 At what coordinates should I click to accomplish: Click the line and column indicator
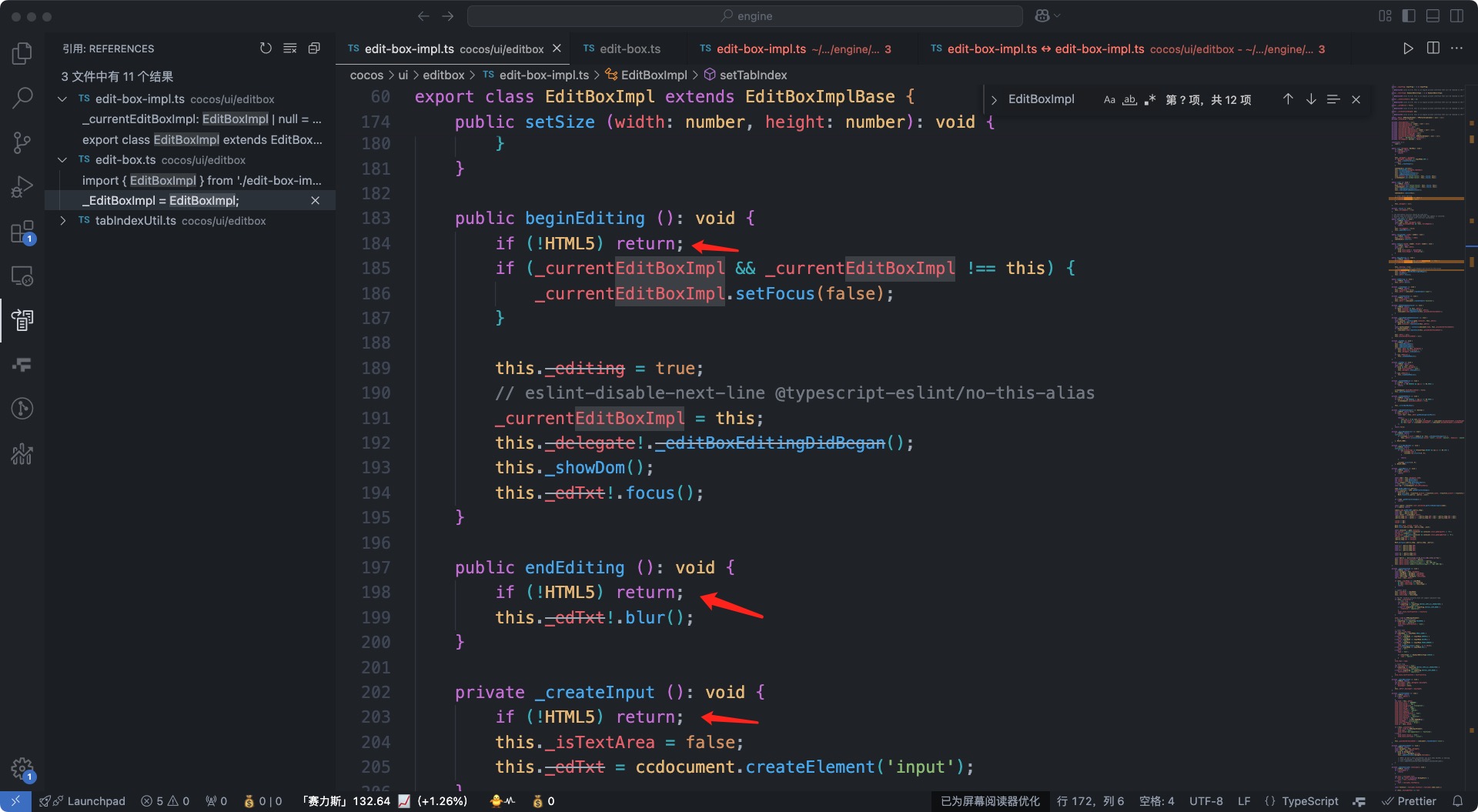click(x=1090, y=801)
